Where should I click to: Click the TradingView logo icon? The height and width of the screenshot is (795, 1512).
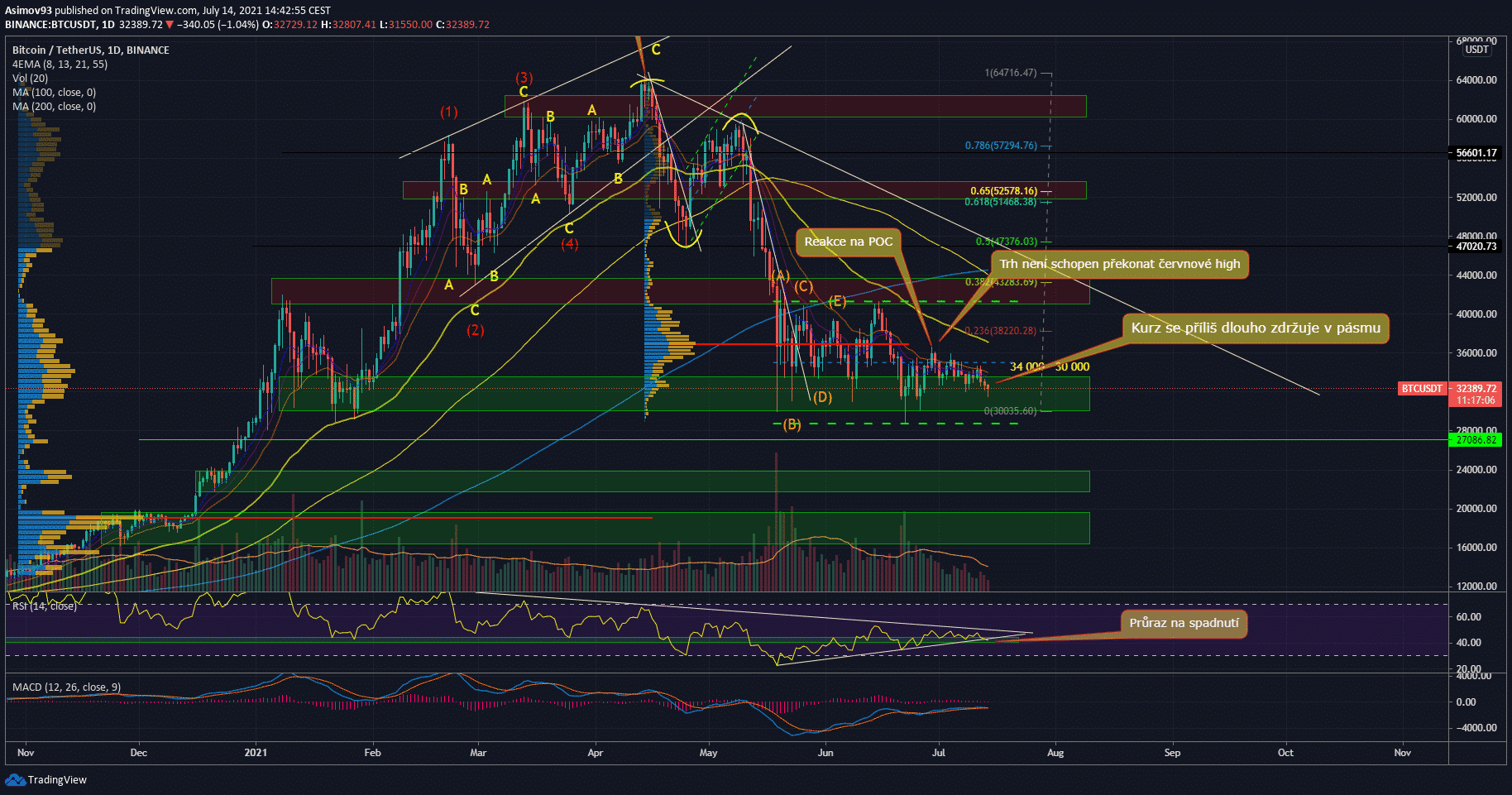coord(15,779)
